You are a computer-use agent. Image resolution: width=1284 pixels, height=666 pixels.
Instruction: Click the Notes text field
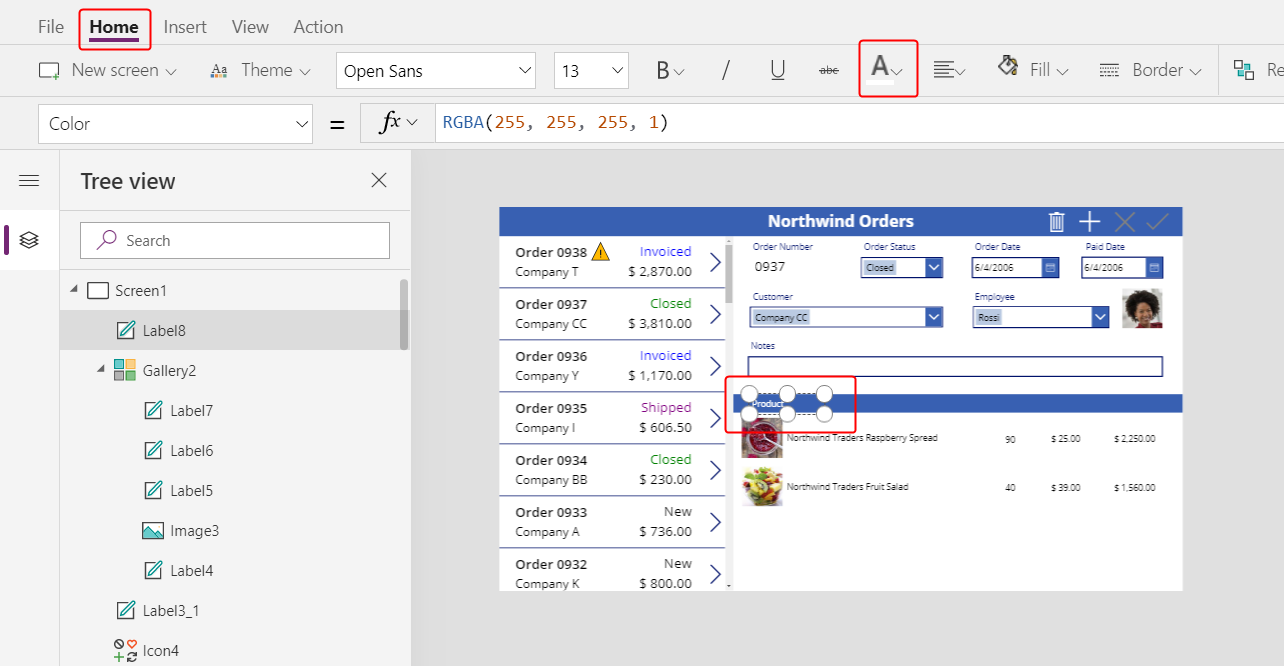[x=955, y=366]
